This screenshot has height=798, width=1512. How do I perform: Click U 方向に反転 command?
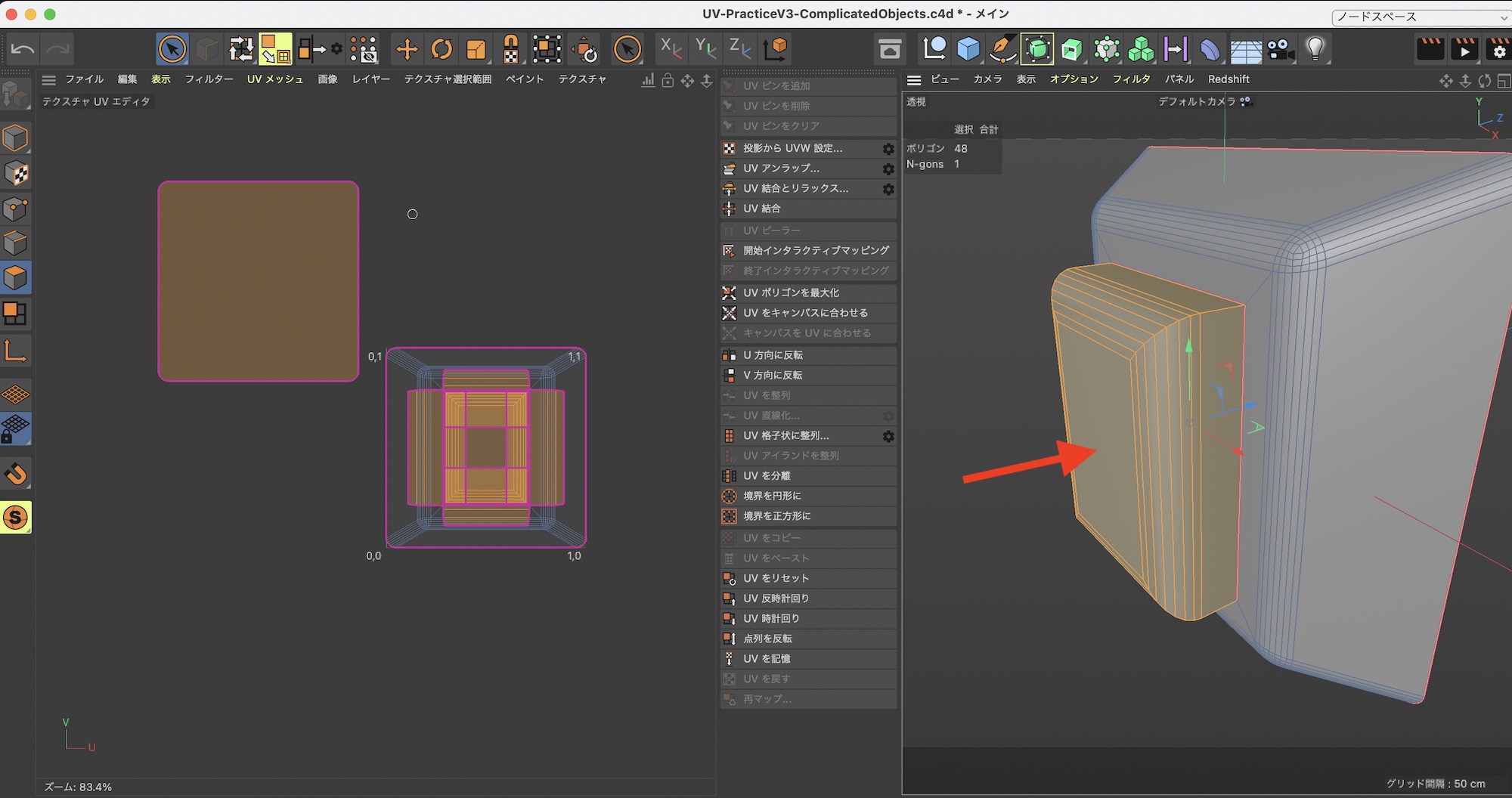773,355
